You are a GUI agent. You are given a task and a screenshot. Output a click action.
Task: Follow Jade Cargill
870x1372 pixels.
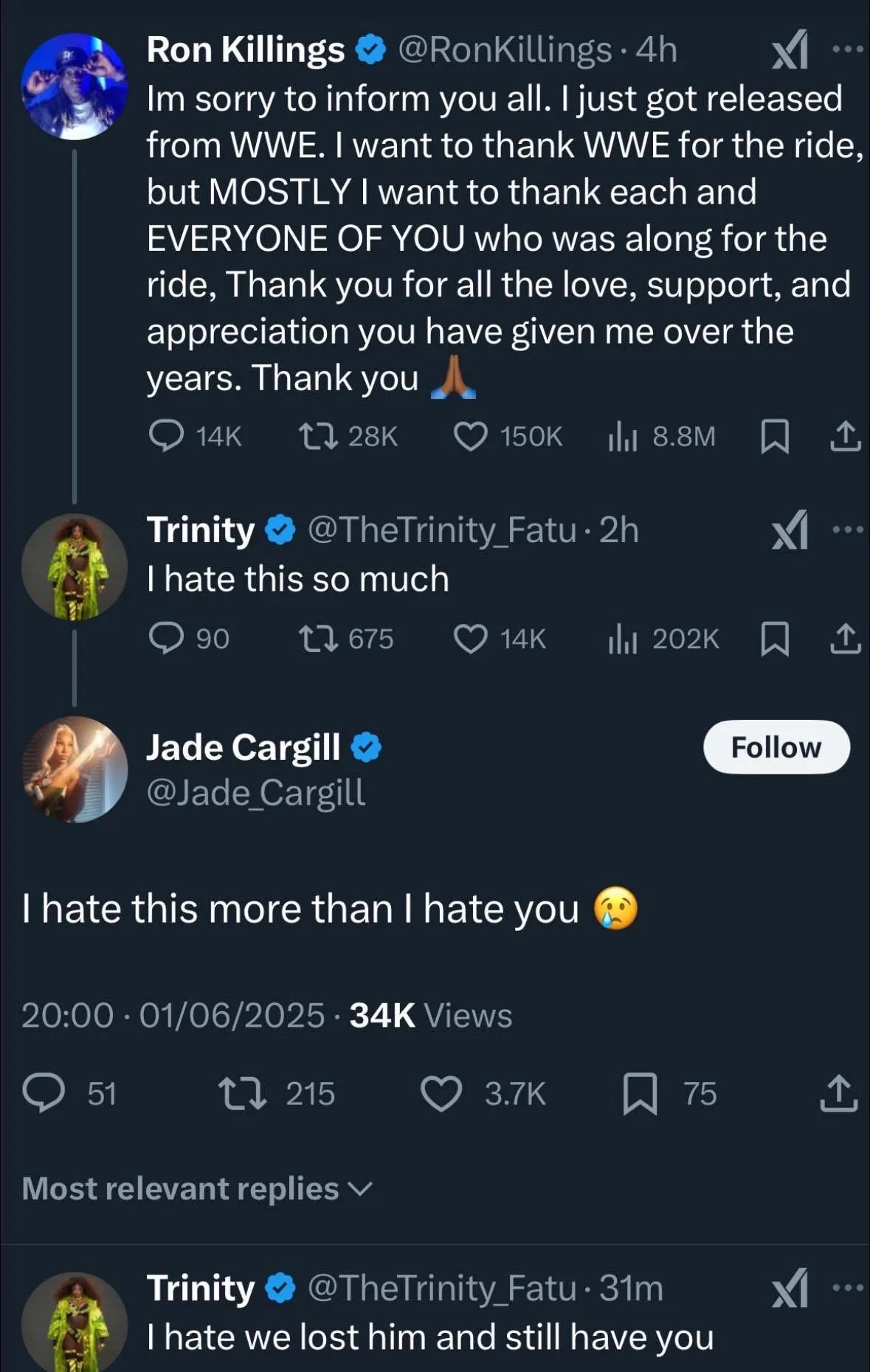pos(776,747)
